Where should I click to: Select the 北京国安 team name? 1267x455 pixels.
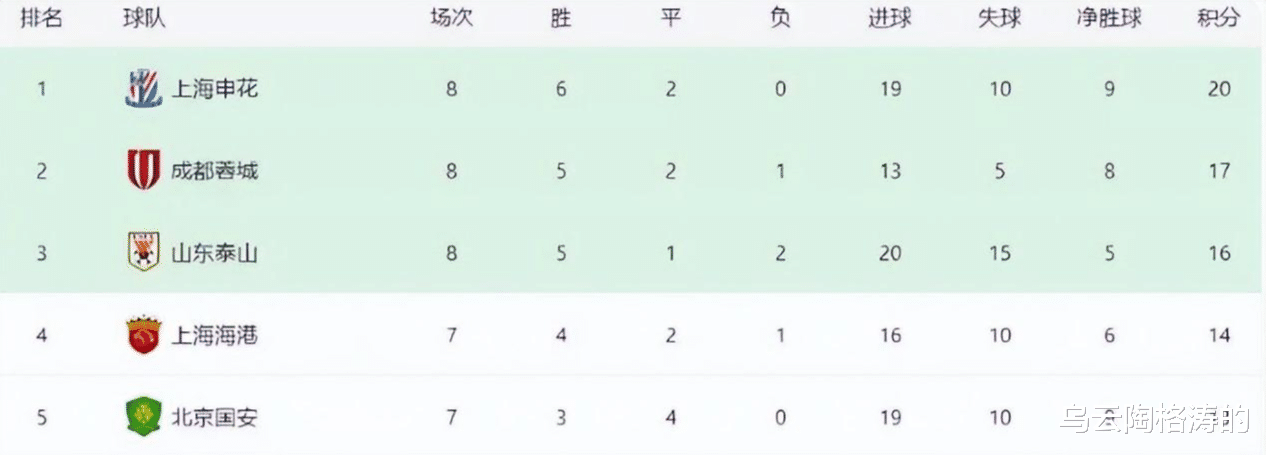(x=215, y=417)
